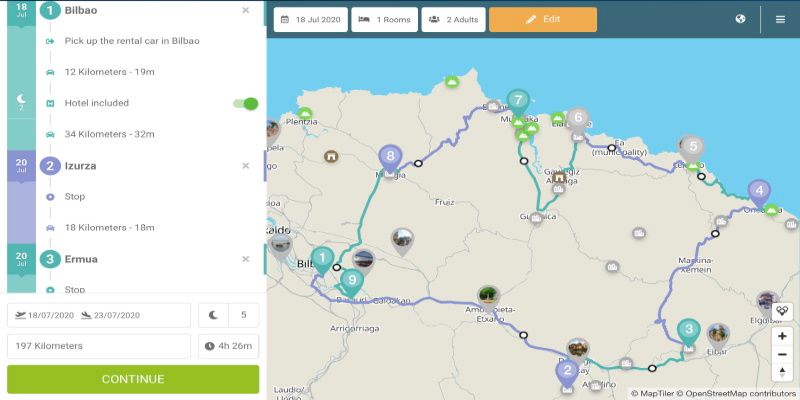
Task: Click the Stop row under Izurza
Action: [74, 196]
